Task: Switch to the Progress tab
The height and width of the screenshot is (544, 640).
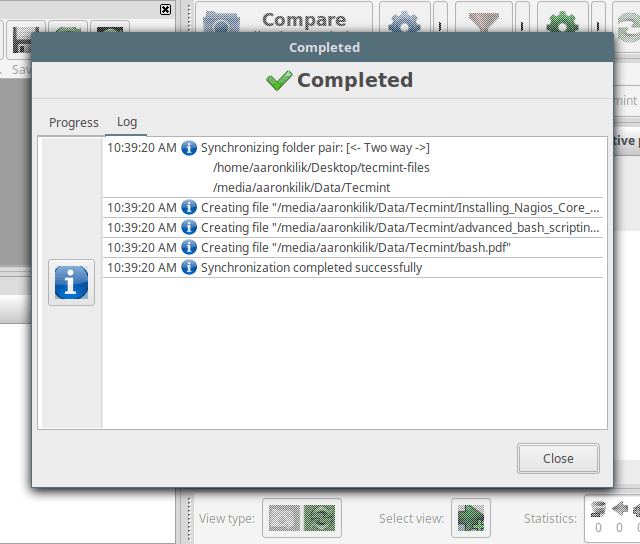Action: pyautogui.click(x=74, y=122)
